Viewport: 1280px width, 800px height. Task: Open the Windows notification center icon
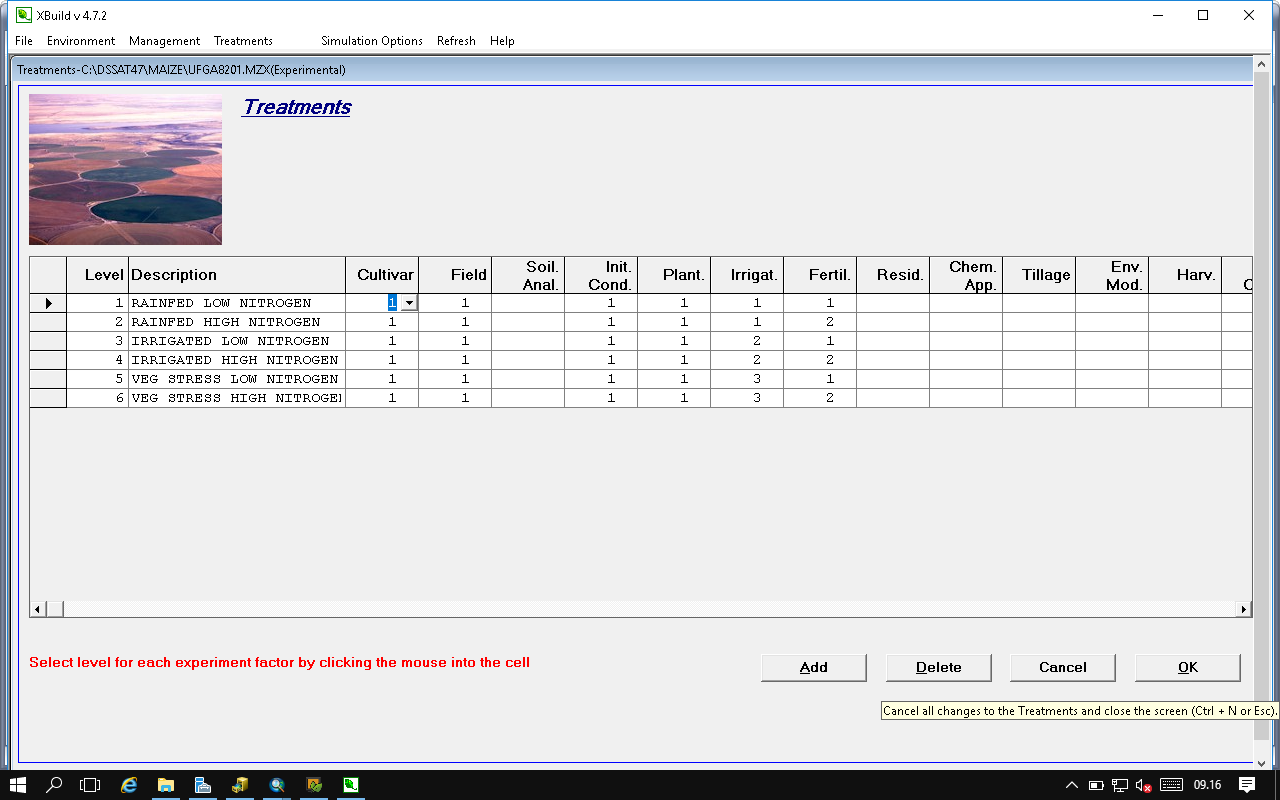coord(1247,785)
